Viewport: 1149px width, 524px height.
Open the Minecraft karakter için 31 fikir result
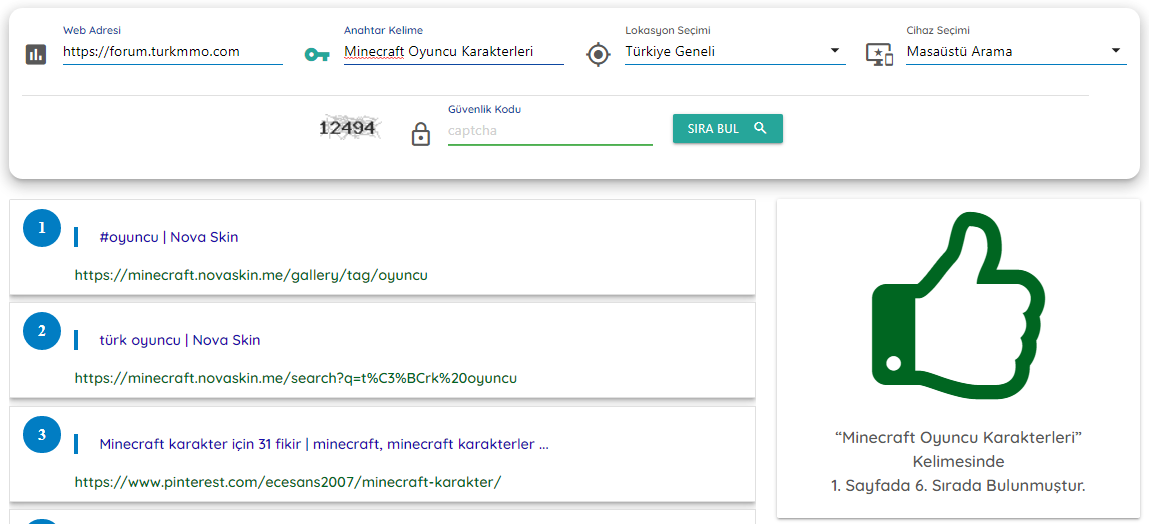(324, 444)
